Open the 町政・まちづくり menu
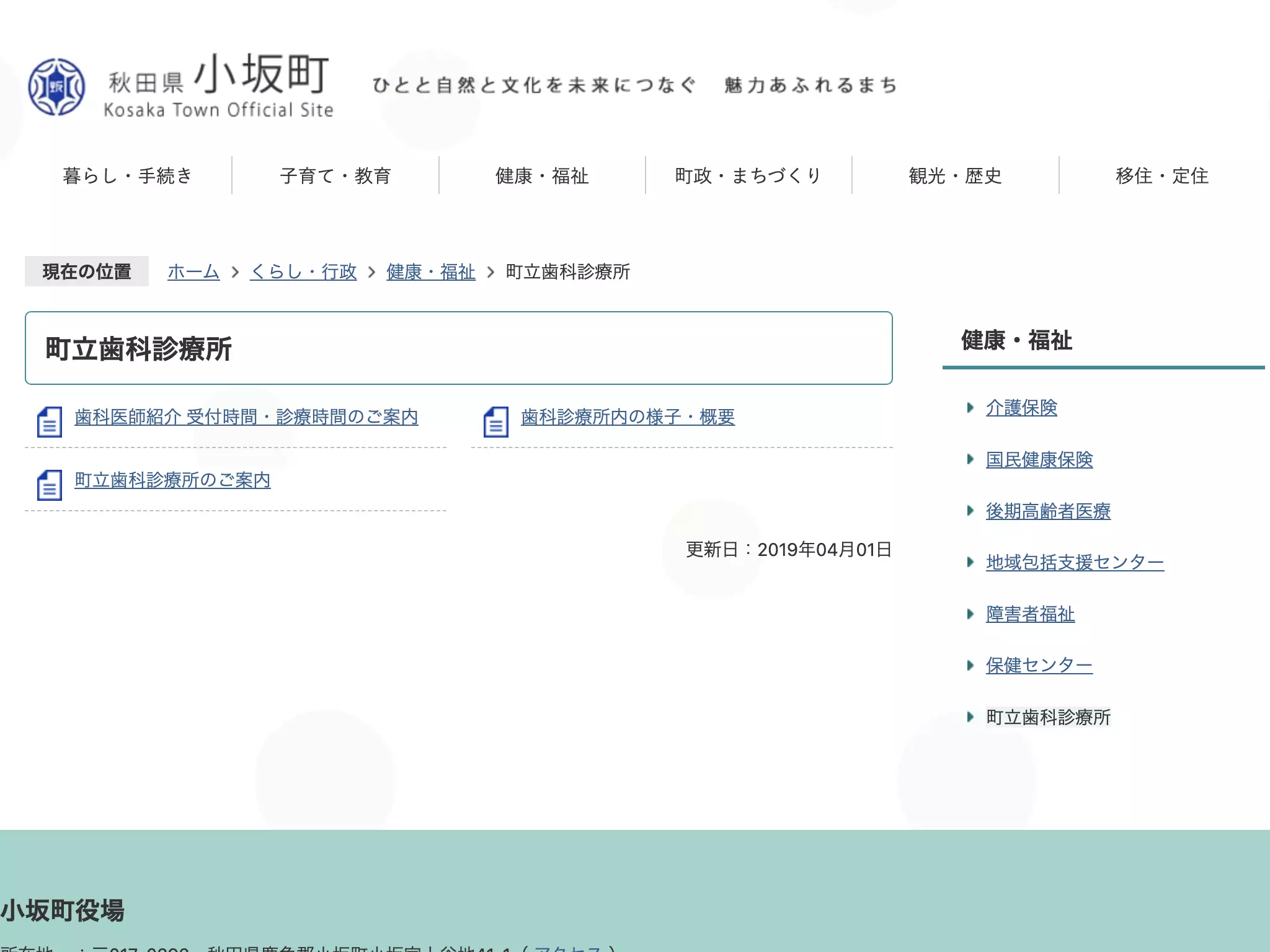Image resolution: width=1270 pixels, height=952 pixels. click(748, 176)
